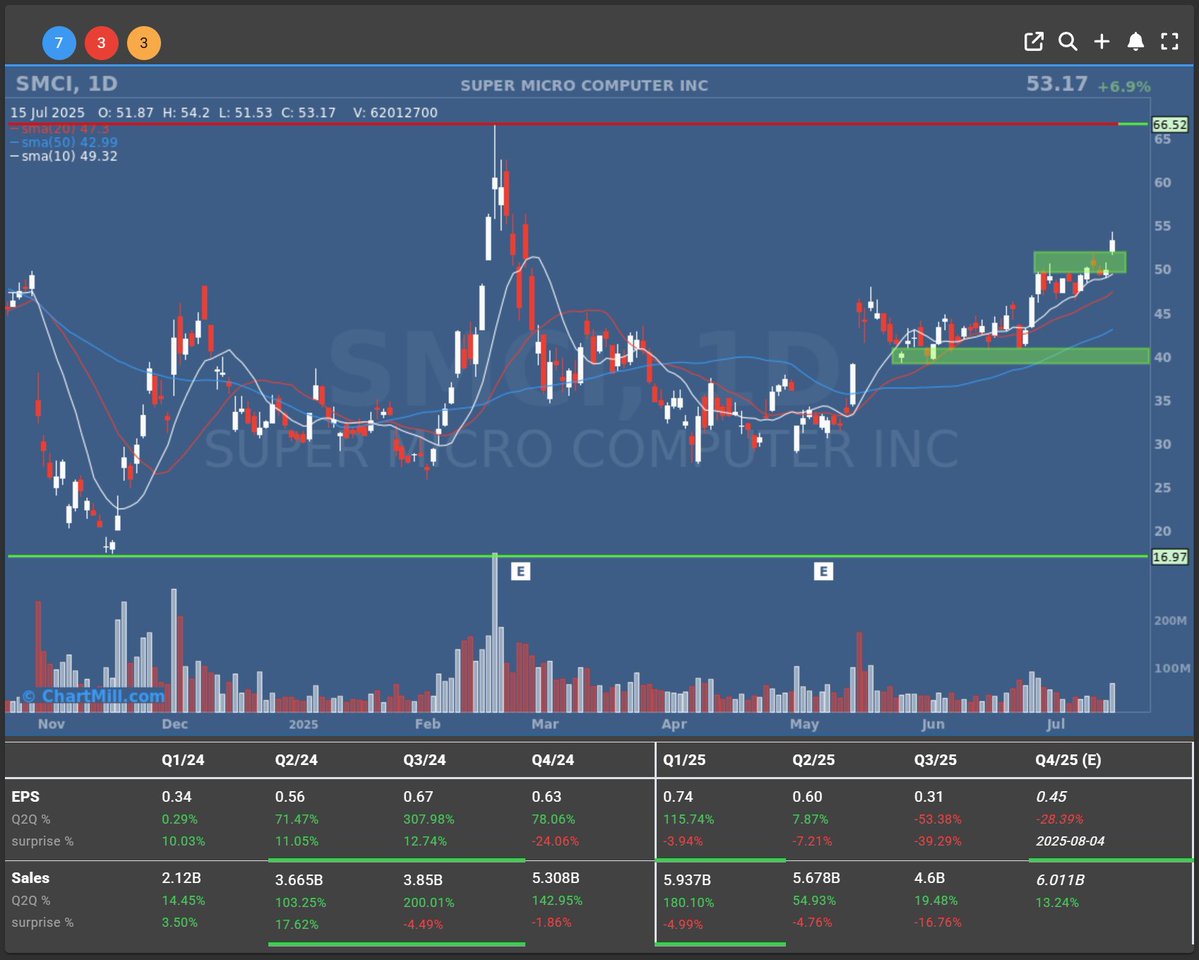The image size is (1199, 960).
Task: Click the orange badge showing 3
Action: (x=144, y=43)
